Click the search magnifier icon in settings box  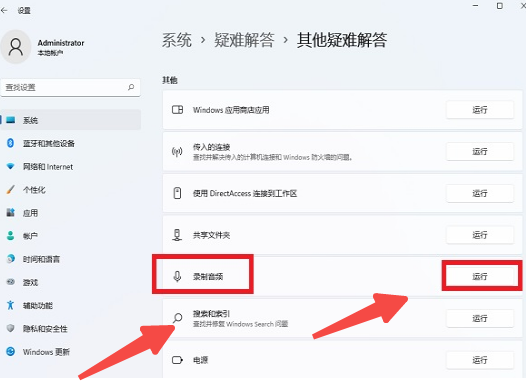131,87
